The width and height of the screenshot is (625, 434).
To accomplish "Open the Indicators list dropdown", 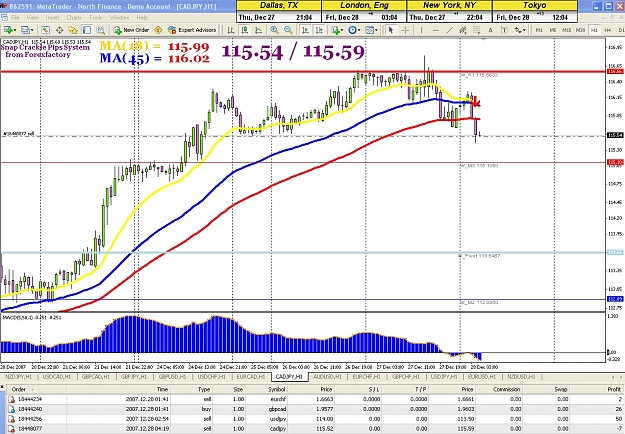I will pyautogui.click(x=338, y=30).
